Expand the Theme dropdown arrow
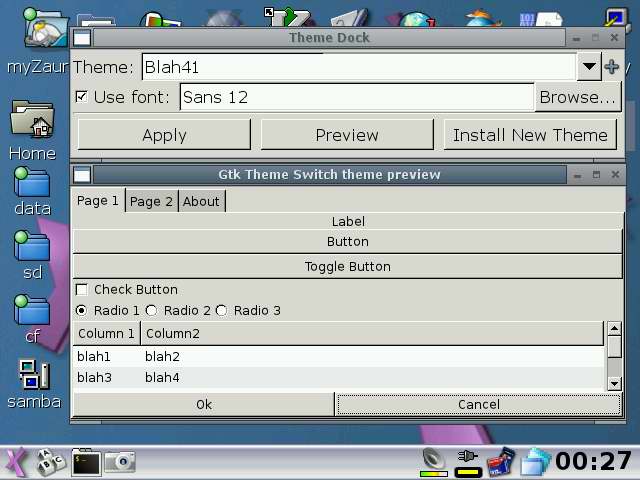The image size is (640, 480). click(x=588, y=67)
